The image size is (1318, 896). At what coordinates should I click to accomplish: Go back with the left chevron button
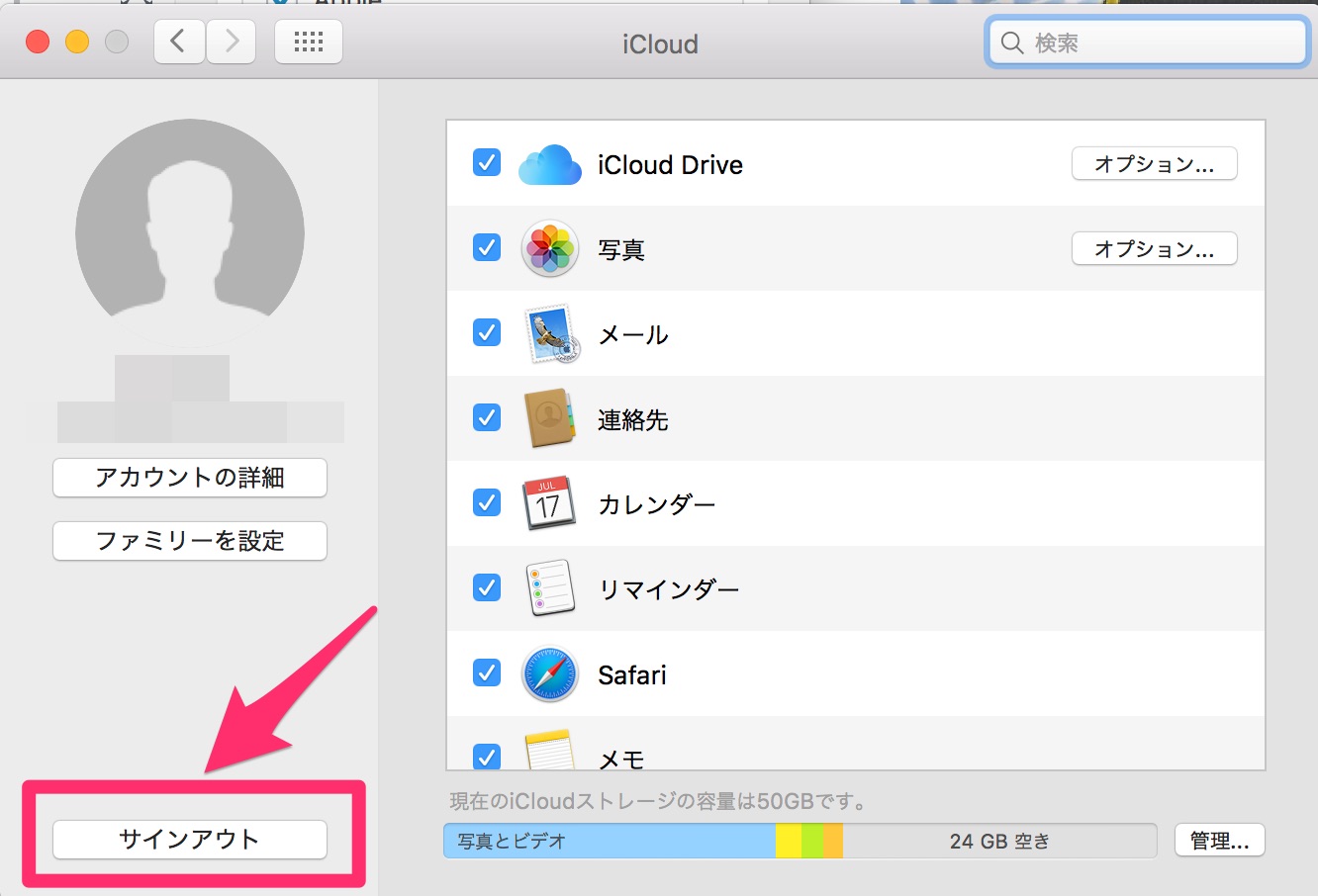(179, 42)
